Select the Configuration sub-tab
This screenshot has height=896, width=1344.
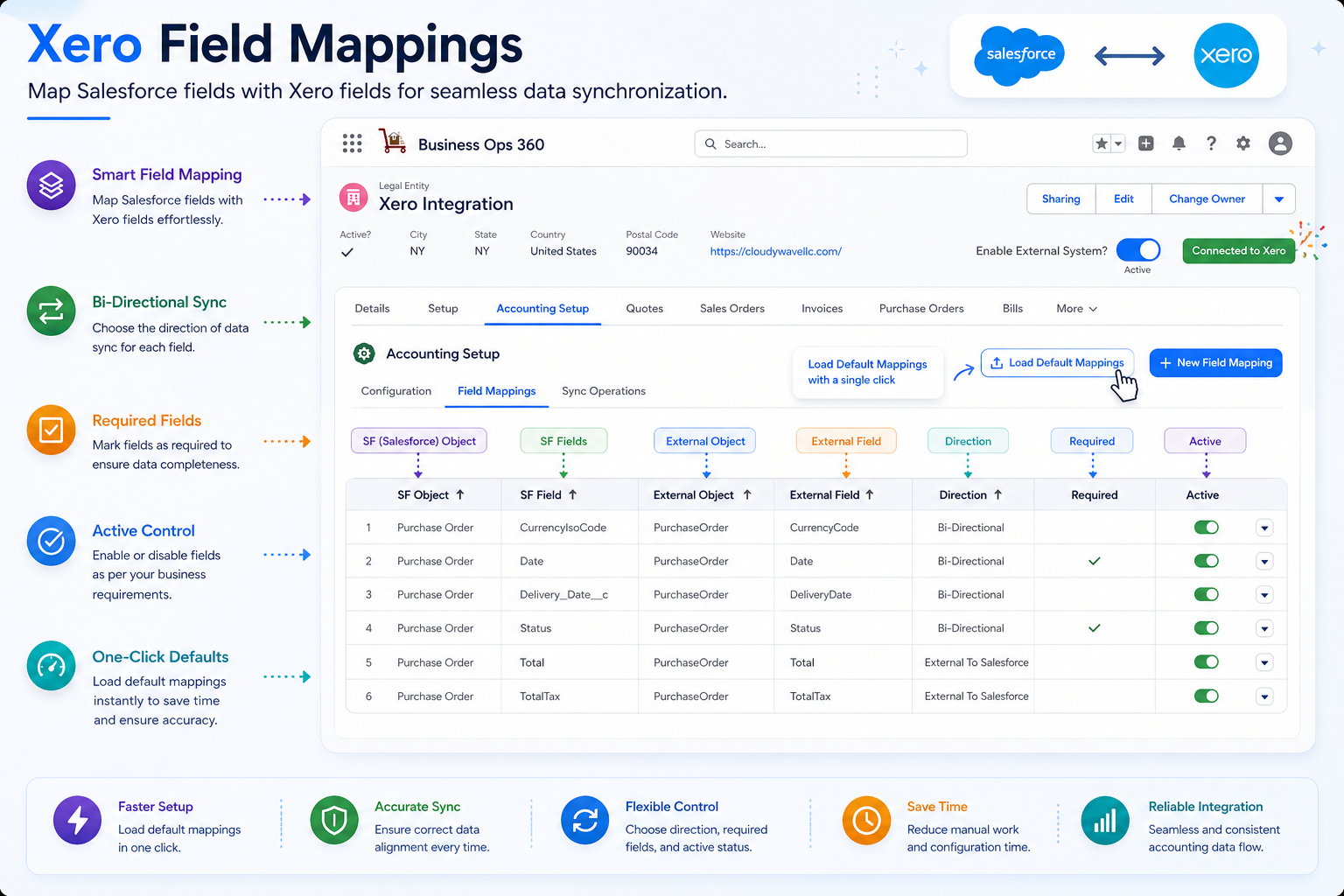(x=396, y=391)
